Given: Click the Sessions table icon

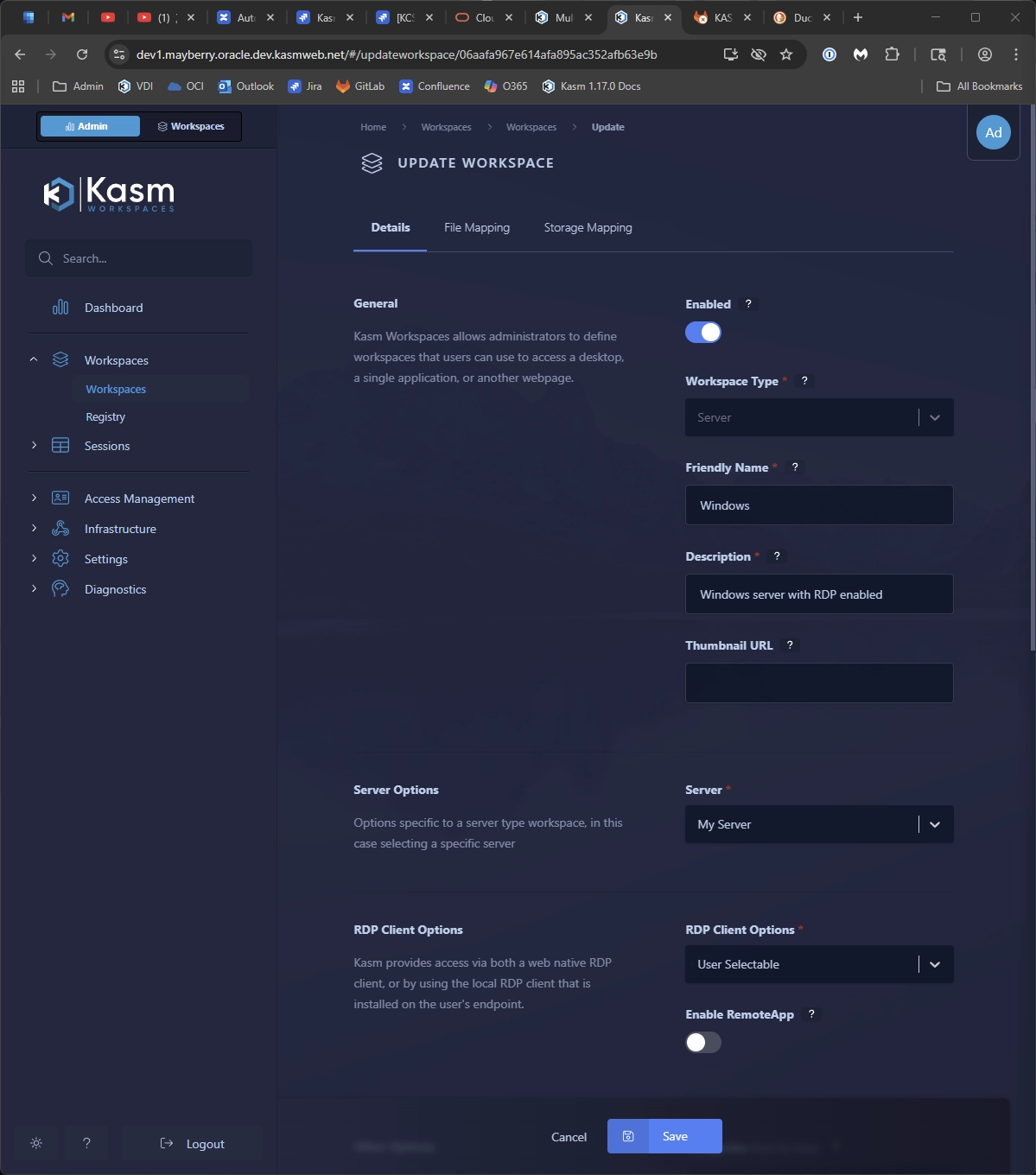Looking at the screenshot, I should click(60, 446).
